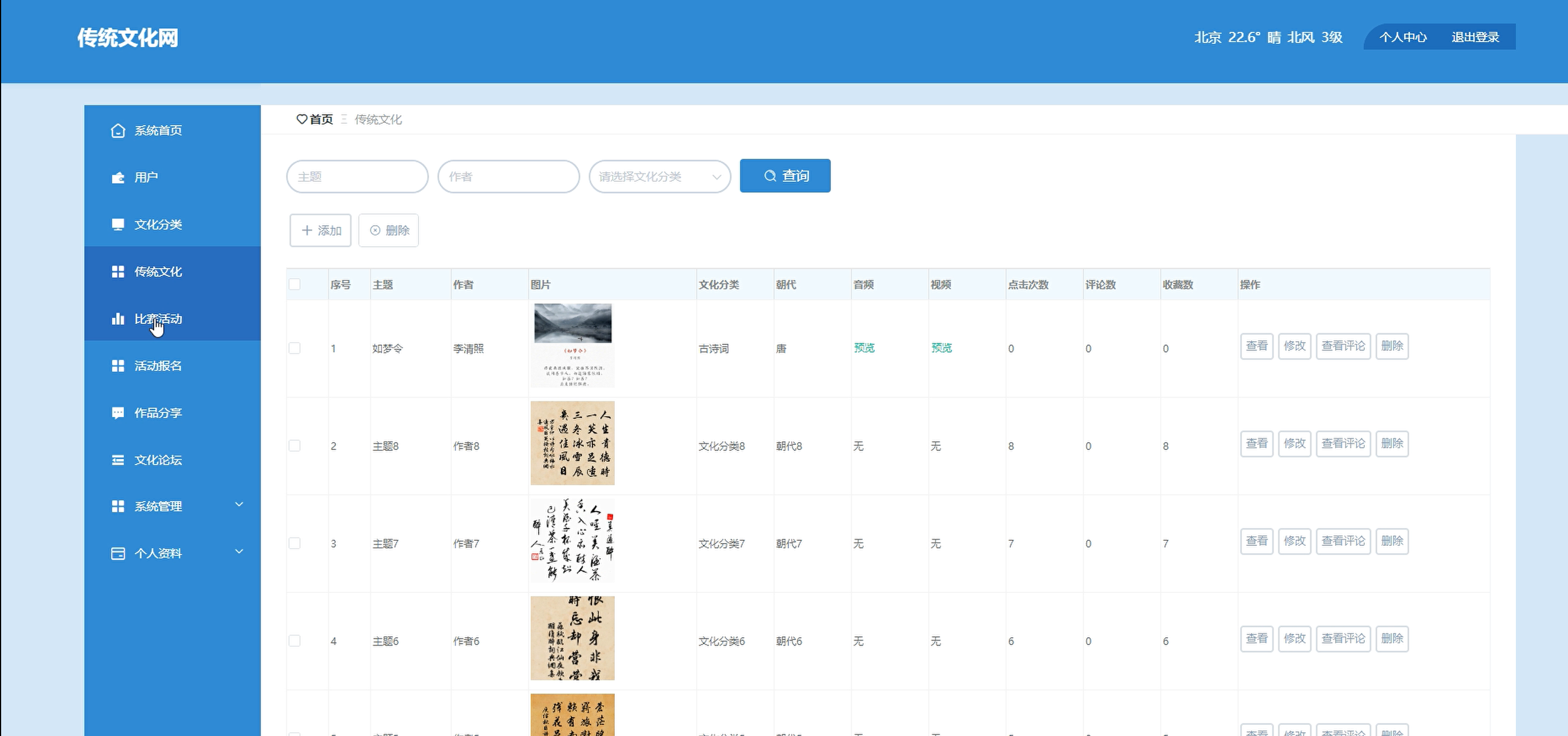Click the card icon beside 个人资料
1568x736 pixels.
tap(118, 553)
